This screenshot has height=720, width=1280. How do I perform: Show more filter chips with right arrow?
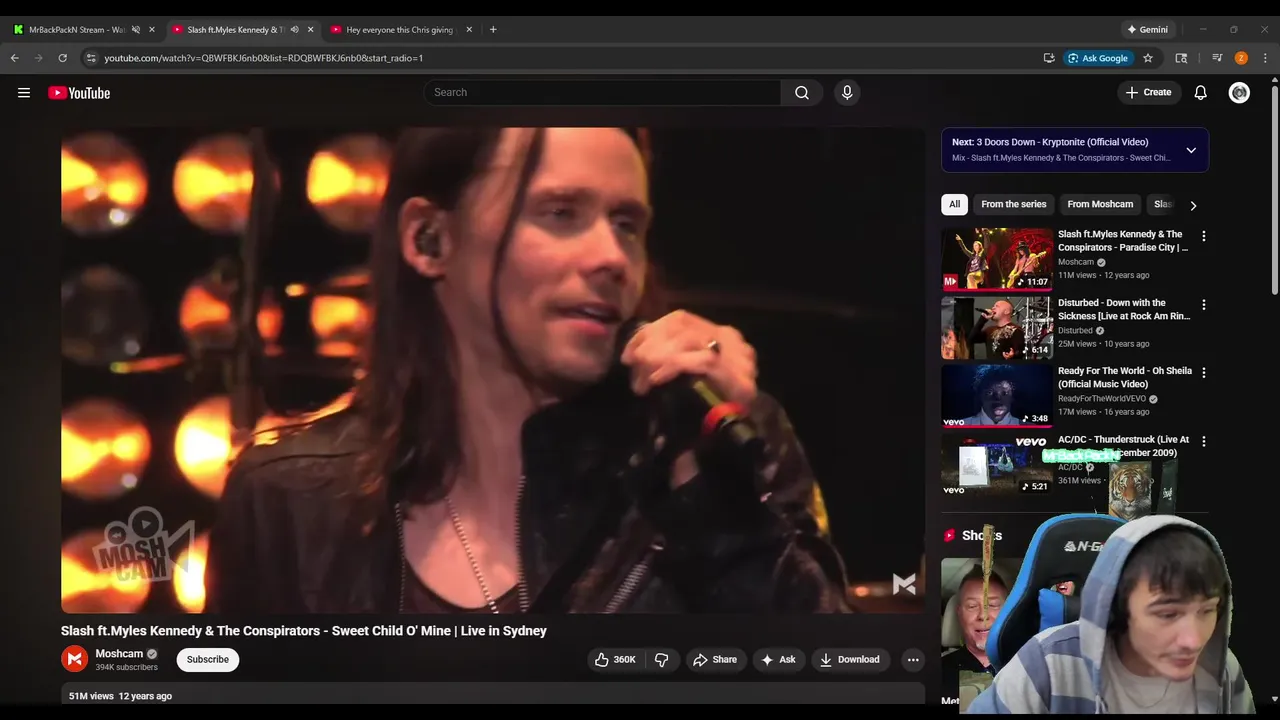click(x=1192, y=205)
